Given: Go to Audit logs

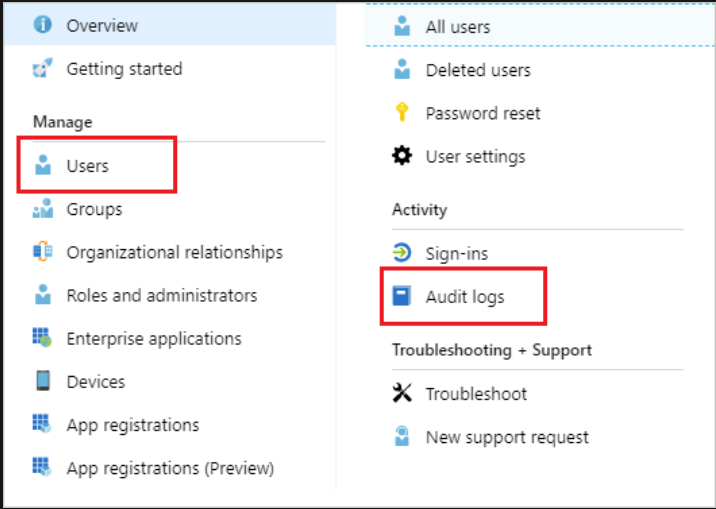Looking at the screenshot, I should pos(465,297).
